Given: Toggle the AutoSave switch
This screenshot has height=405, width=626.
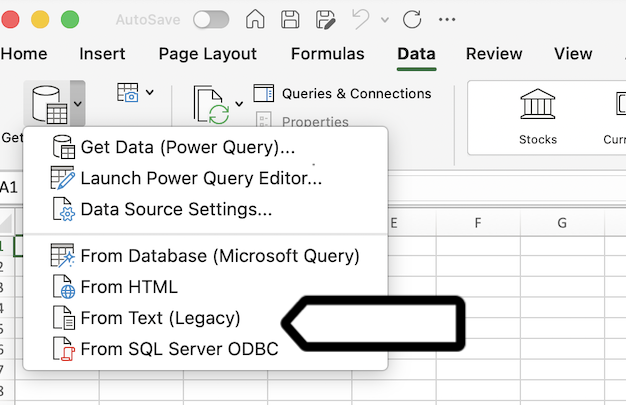Looking at the screenshot, I should pos(211,20).
